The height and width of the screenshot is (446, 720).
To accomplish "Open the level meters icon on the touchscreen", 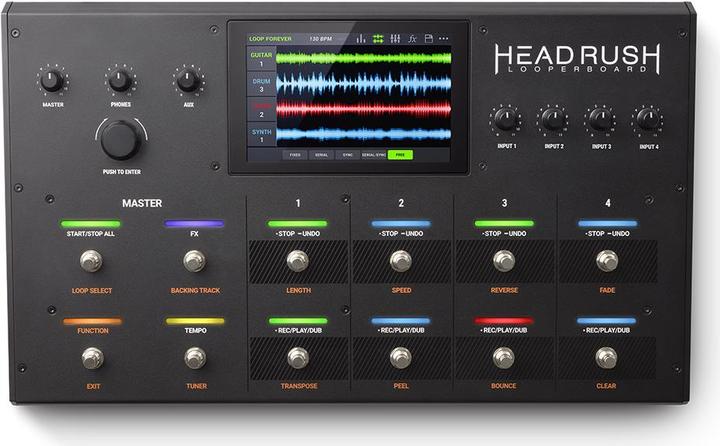I will pos(361,39).
